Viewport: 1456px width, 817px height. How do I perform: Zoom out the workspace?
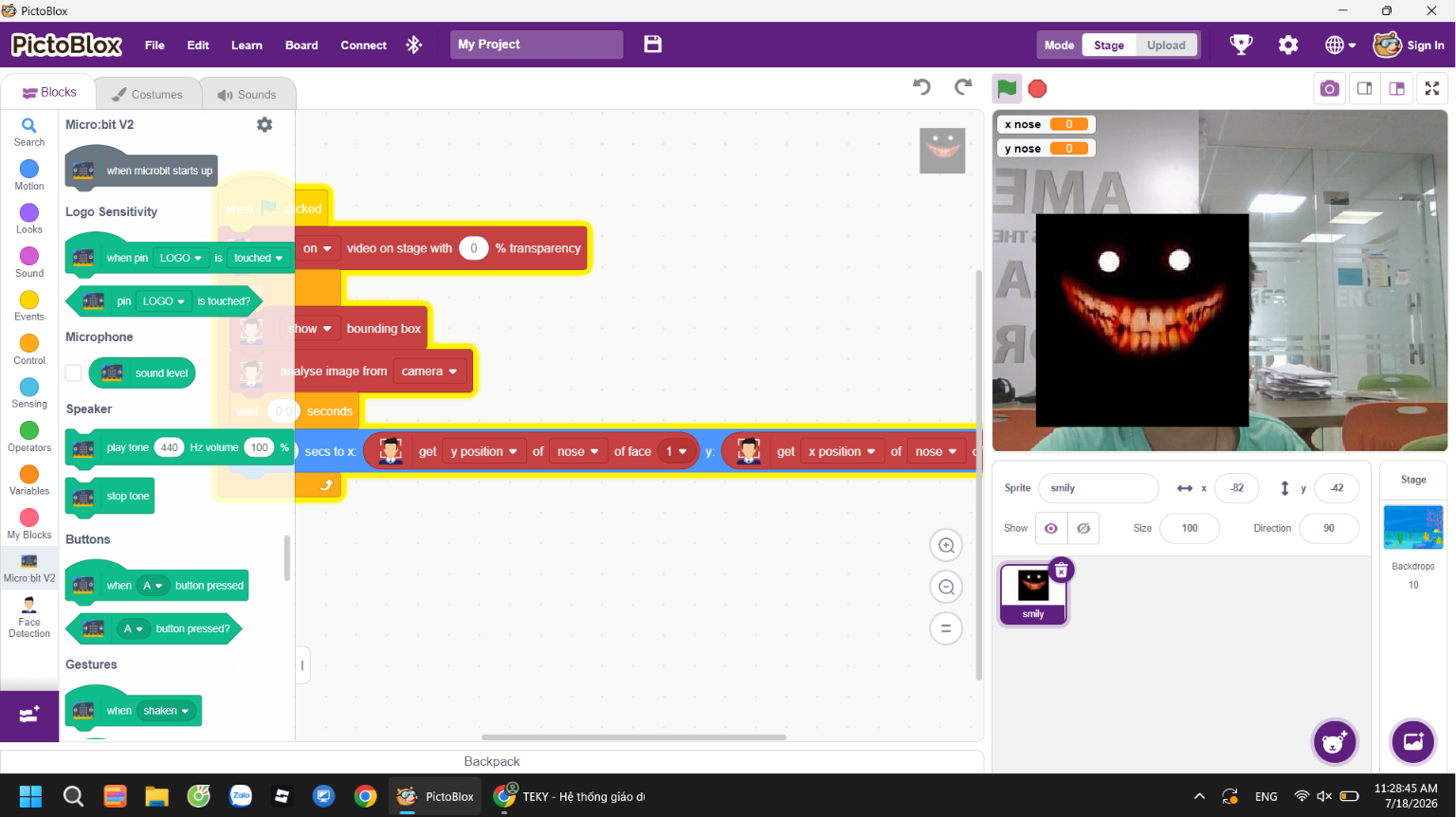point(946,587)
